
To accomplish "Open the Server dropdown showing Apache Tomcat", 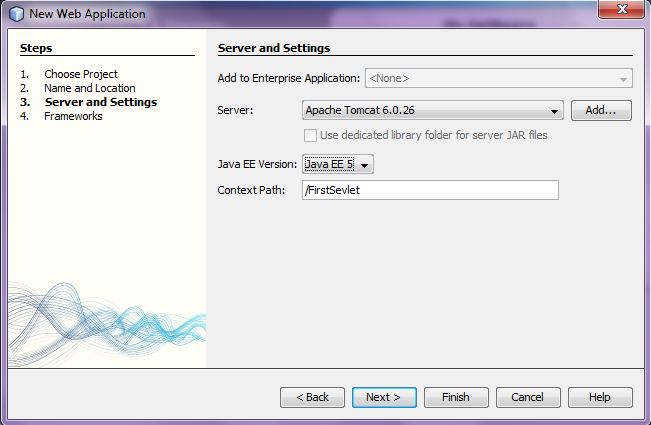I will point(433,110).
